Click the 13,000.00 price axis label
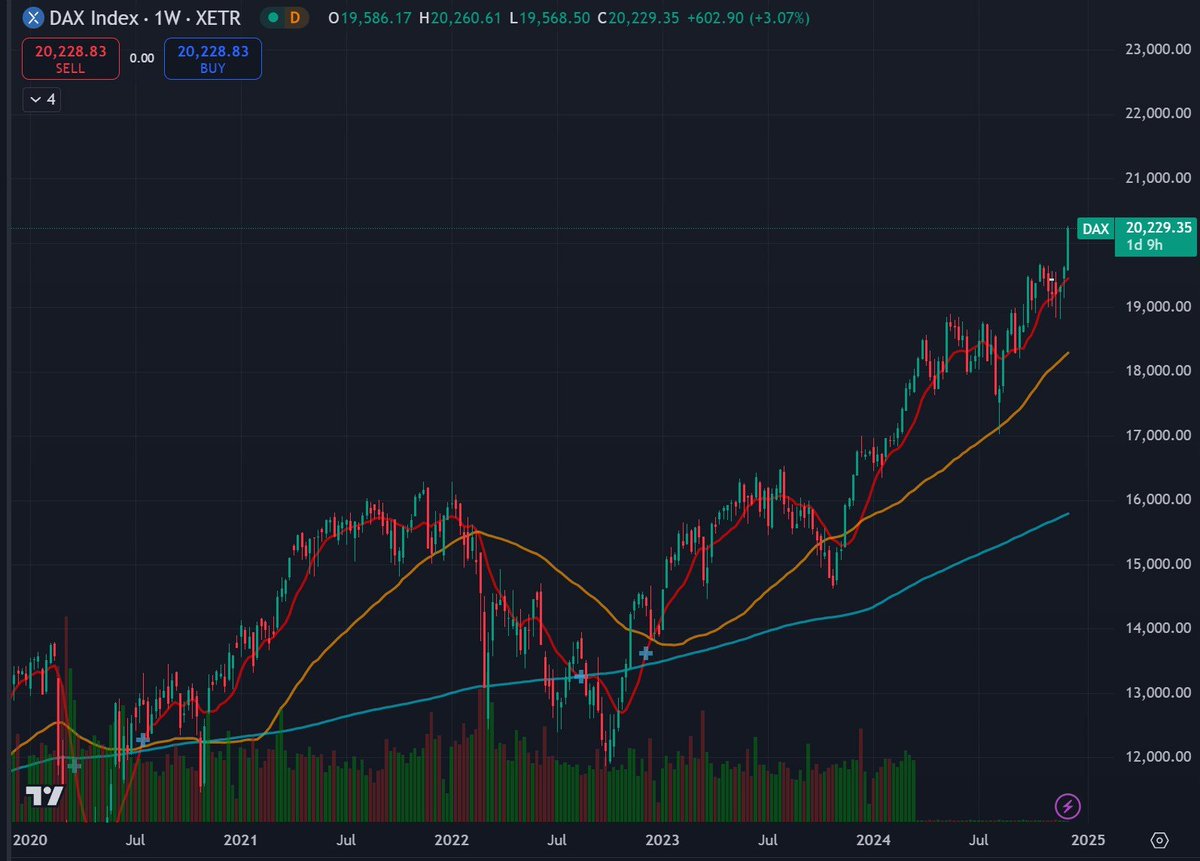Screen dimensions: 1200x861 [1158, 692]
